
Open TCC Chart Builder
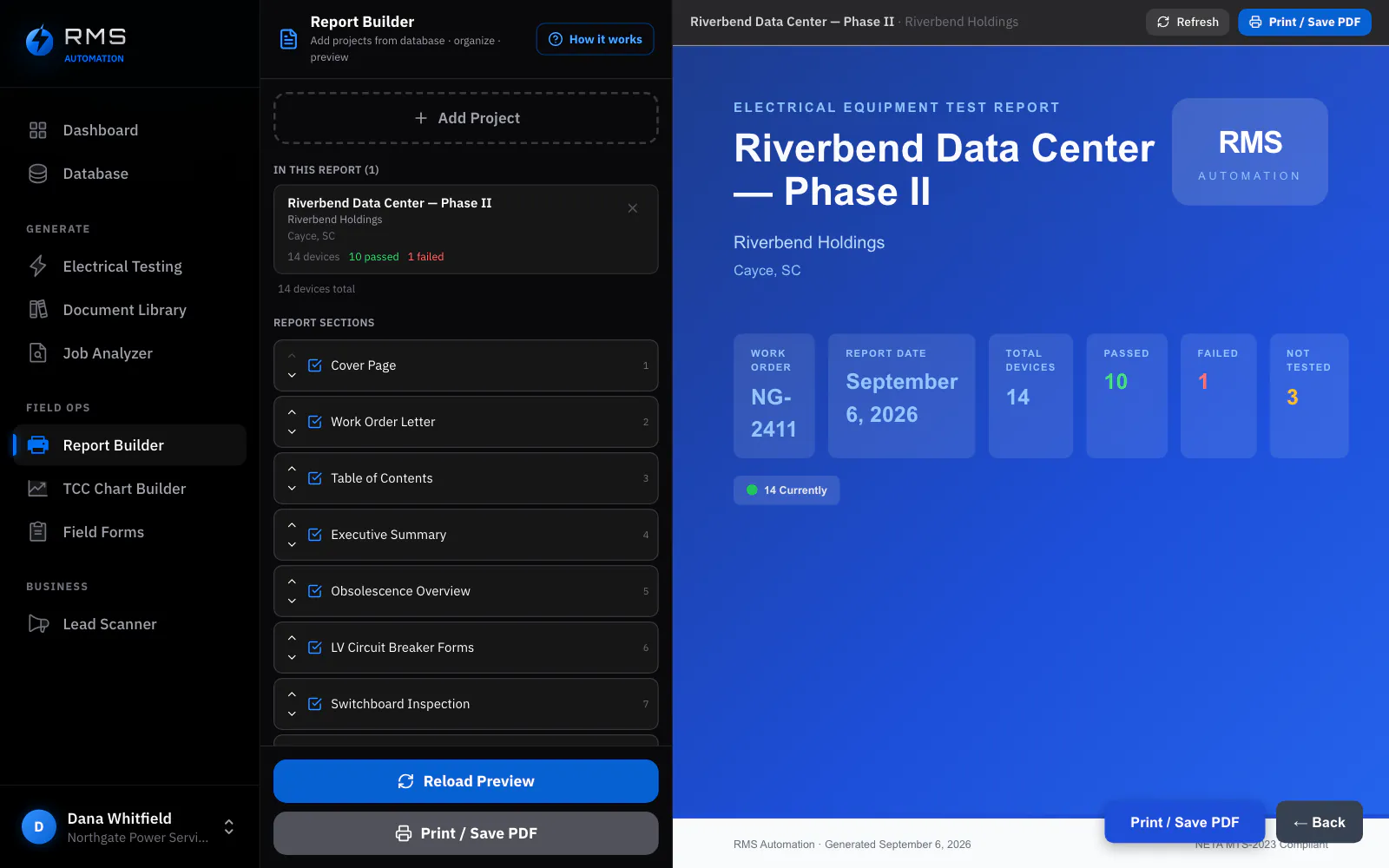[x=129, y=489]
